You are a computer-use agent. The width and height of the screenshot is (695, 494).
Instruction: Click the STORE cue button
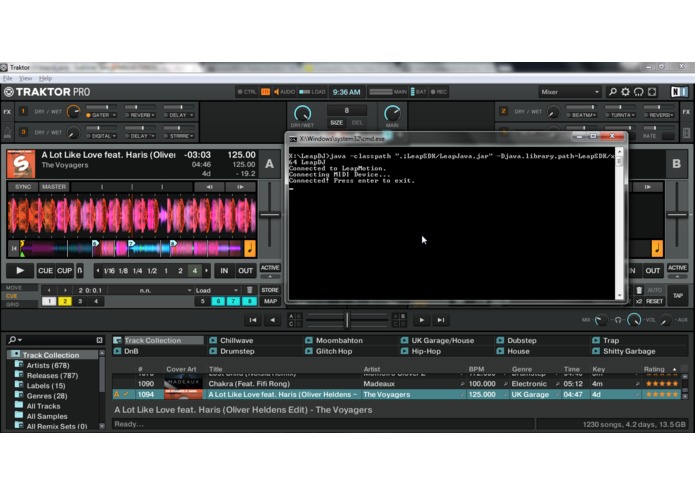point(270,290)
